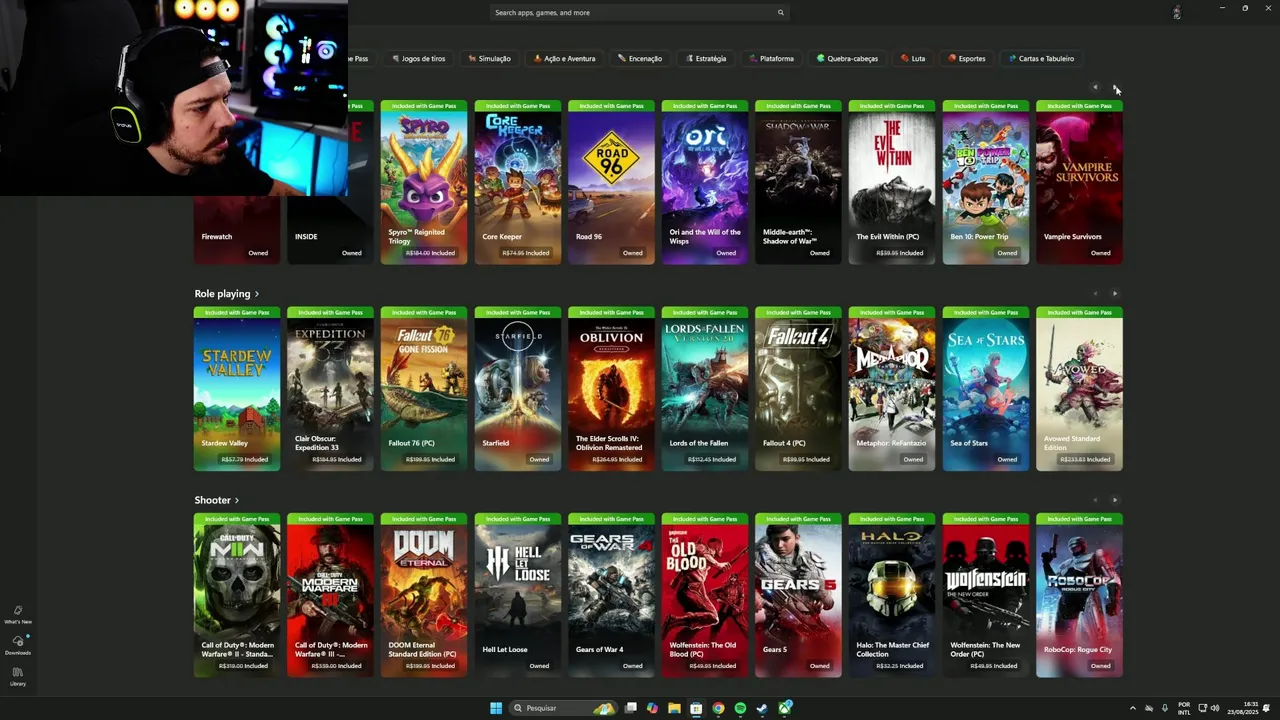Open the Xbox app from the taskbar

785,708
